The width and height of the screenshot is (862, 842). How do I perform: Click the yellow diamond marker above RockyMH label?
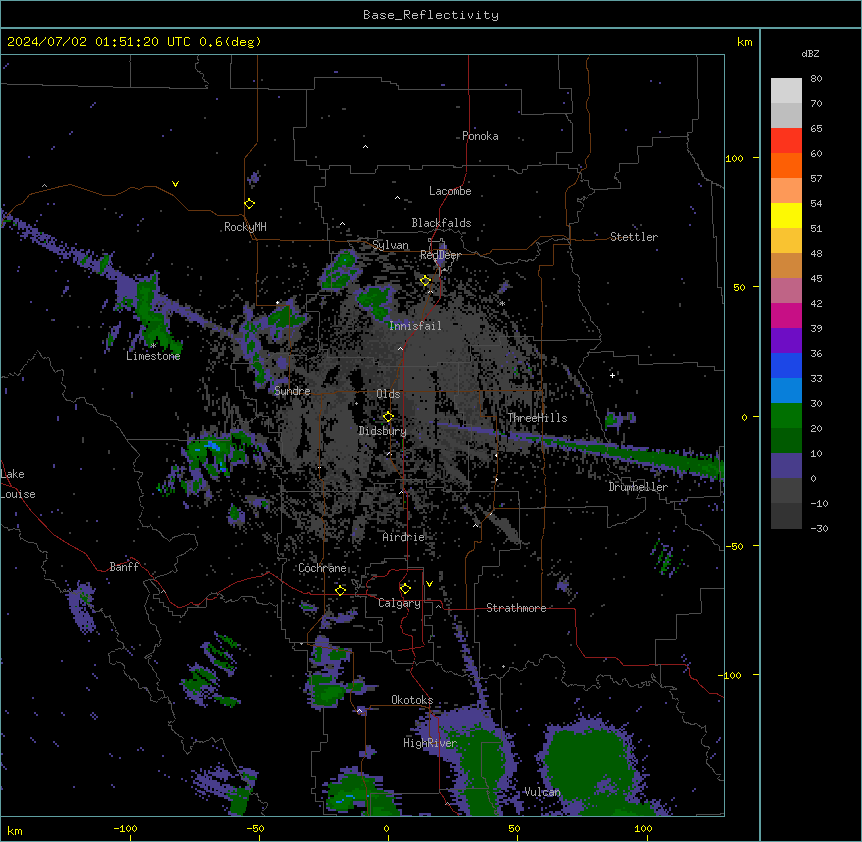249,204
